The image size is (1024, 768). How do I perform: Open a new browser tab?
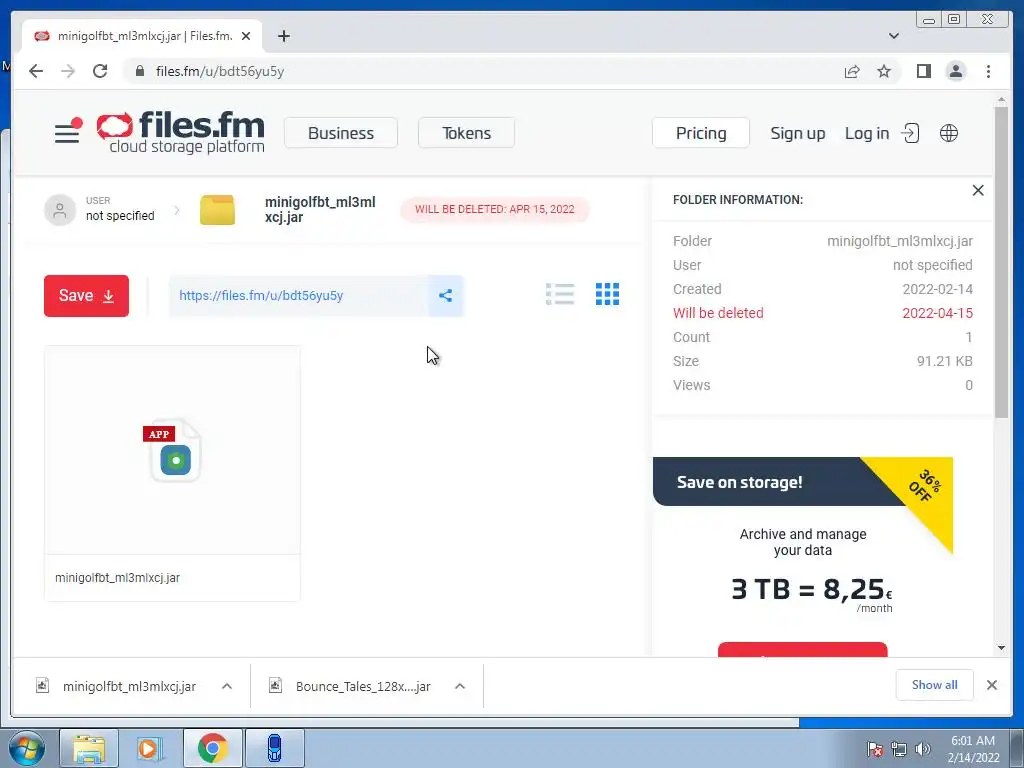pyautogui.click(x=283, y=36)
